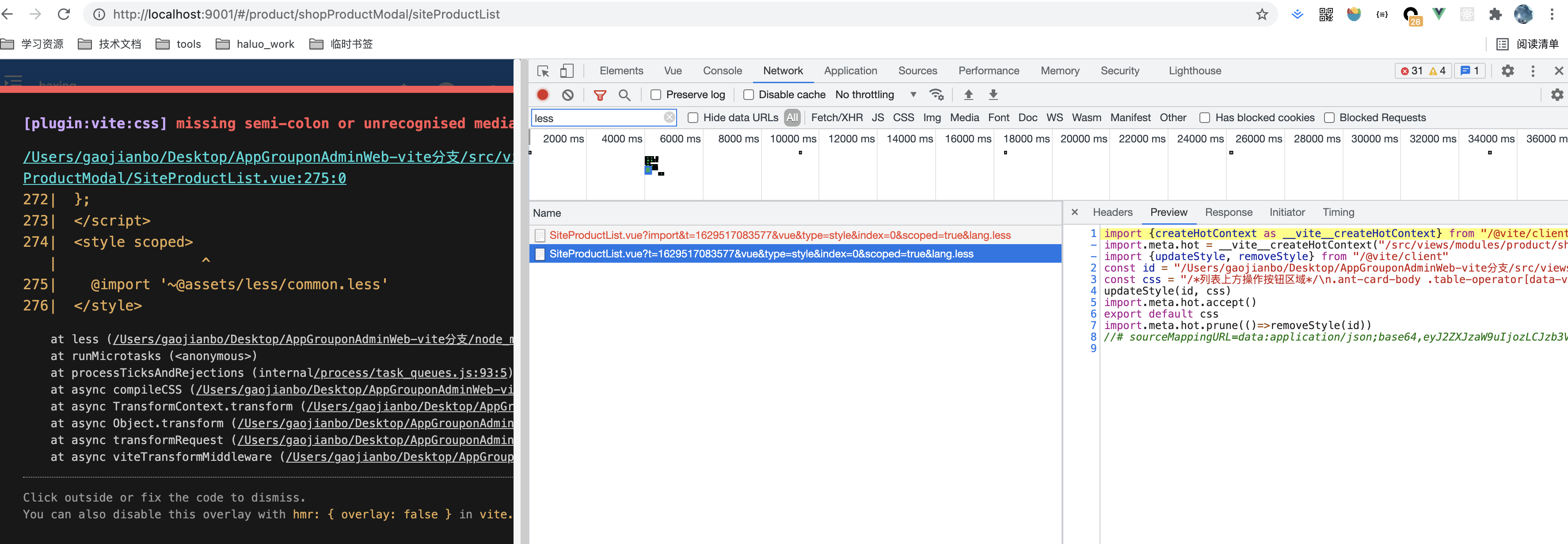
Task: Enable Disable cache checkbox
Action: click(748, 94)
